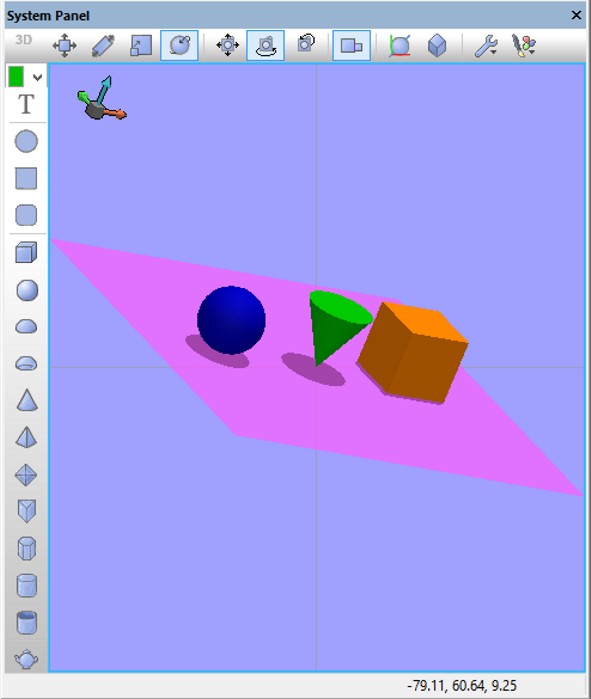Select the move object tool icon
This screenshot has width=591, height=699.
pyautogui.click(x=65, y=45)
